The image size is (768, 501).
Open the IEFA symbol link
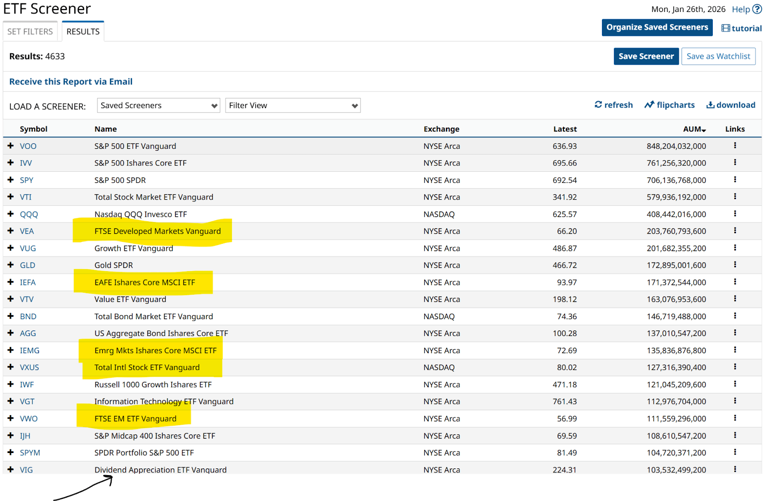(x=28, y=283)
